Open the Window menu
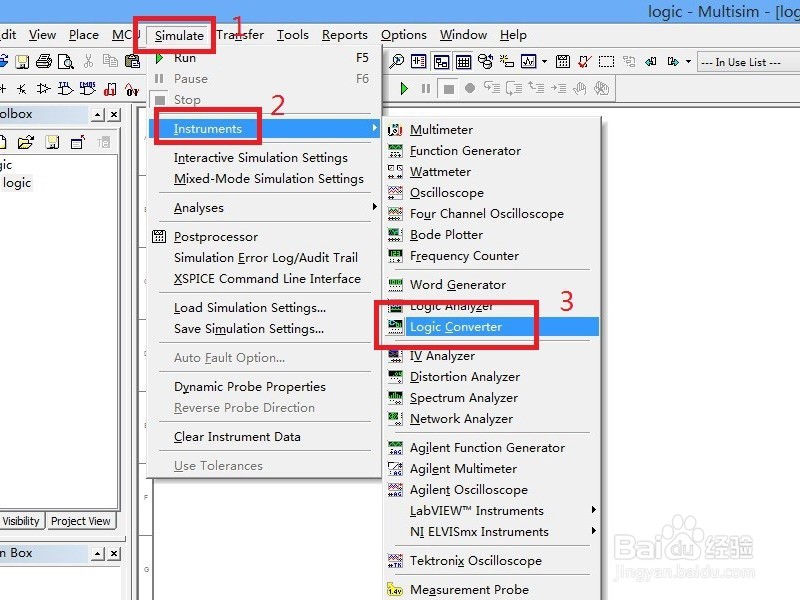The height and width of the screenshot is (600, 800). pyautogui.click(x=463, y=35)
